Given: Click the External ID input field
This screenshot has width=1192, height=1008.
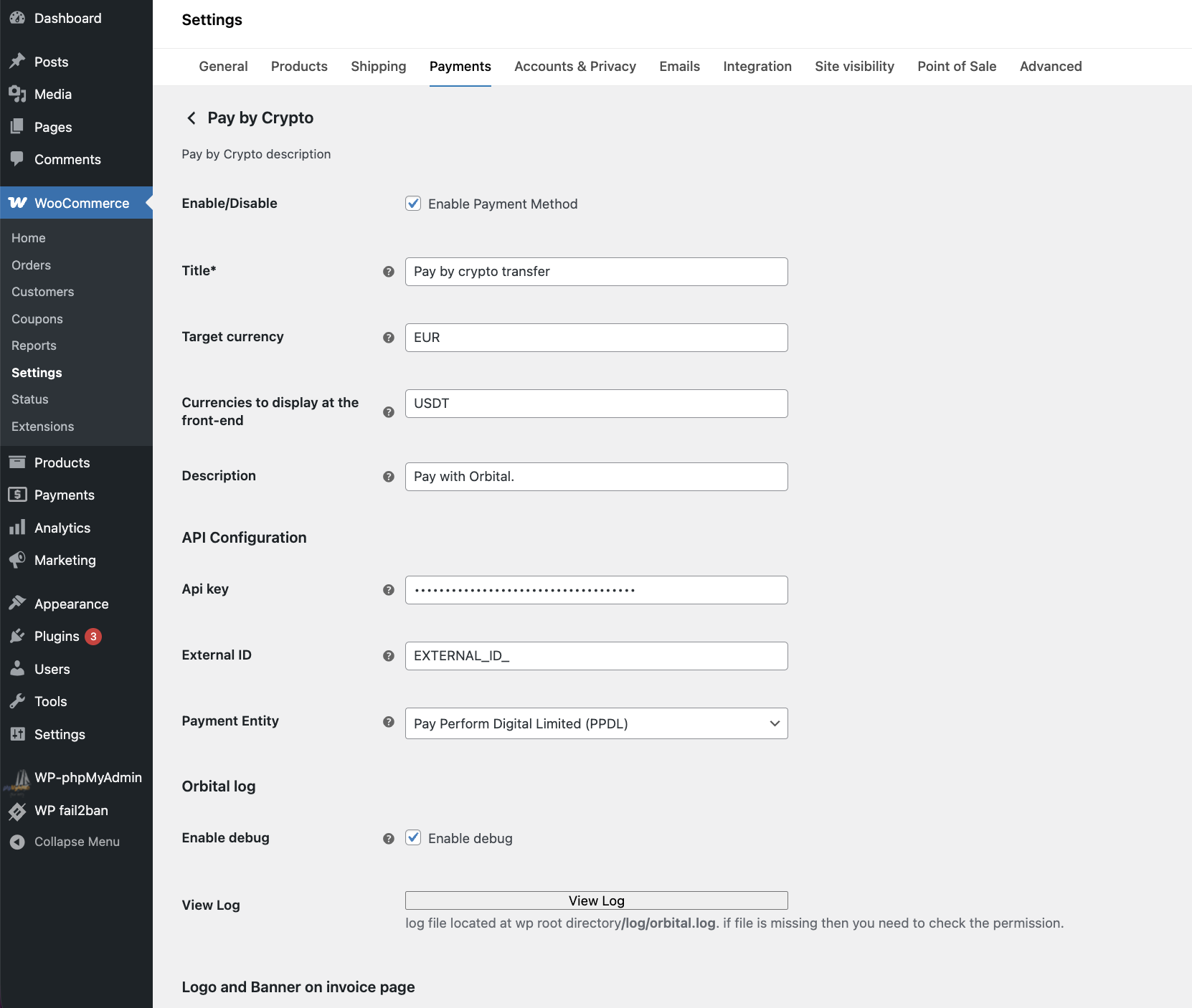Looking at the screenshot, I should (x=597, y=656).
